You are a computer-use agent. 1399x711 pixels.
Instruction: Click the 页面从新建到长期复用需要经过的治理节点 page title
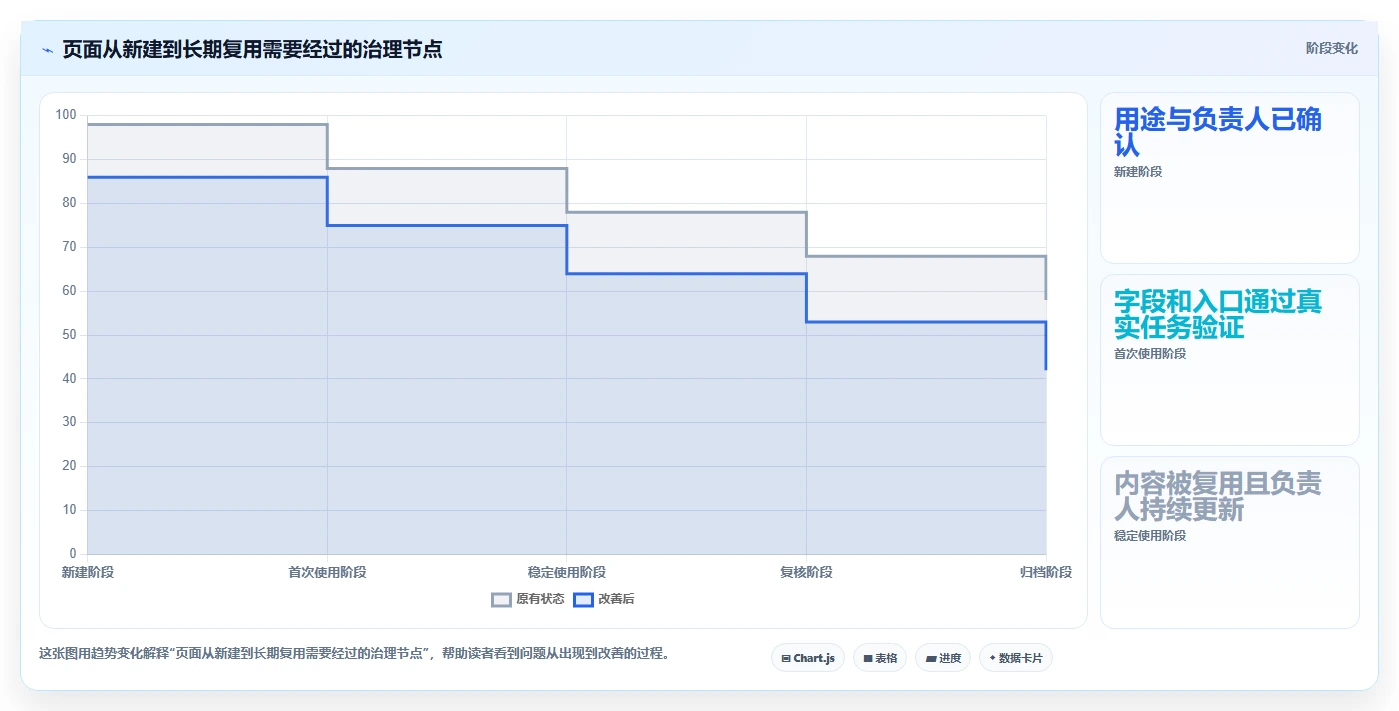click(252, 49)
